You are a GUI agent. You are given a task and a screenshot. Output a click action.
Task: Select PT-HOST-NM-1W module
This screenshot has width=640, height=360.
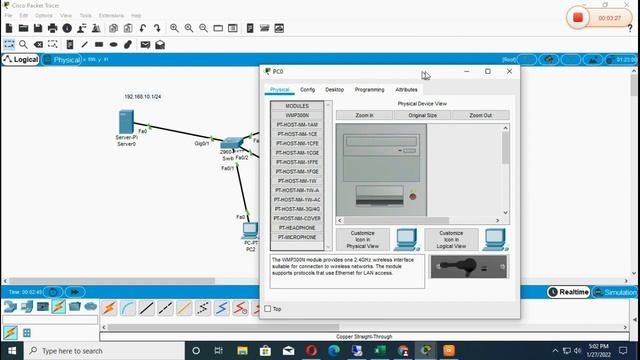pos(297,181)
